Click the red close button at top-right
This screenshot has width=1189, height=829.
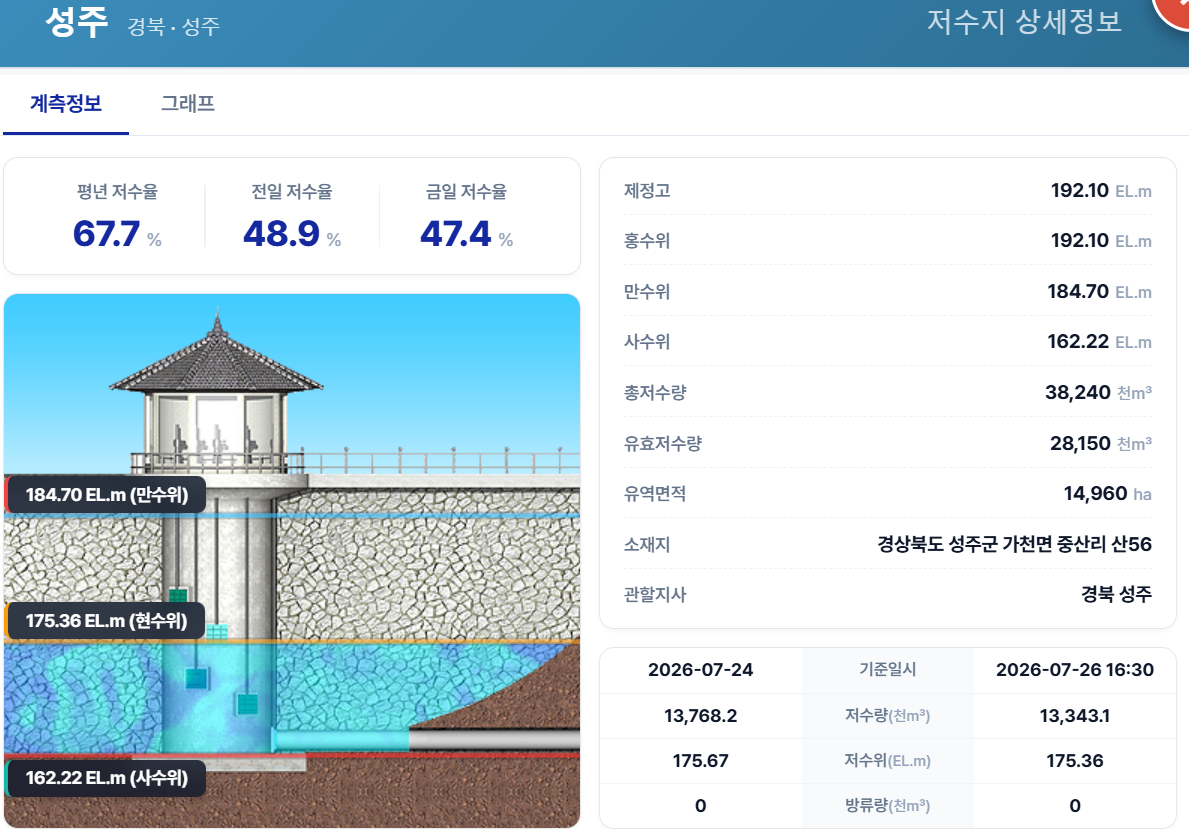point(1174,9)
